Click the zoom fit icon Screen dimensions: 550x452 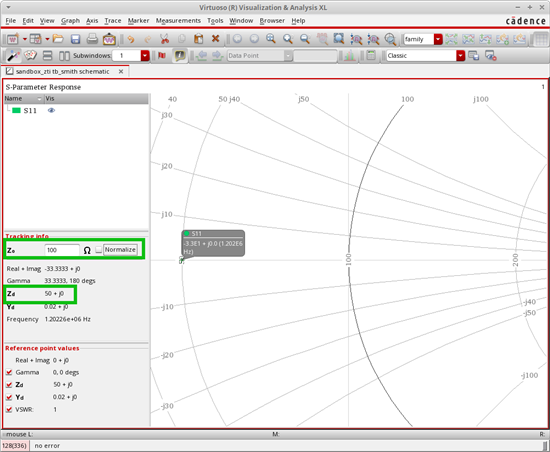[x=339, y=39]
